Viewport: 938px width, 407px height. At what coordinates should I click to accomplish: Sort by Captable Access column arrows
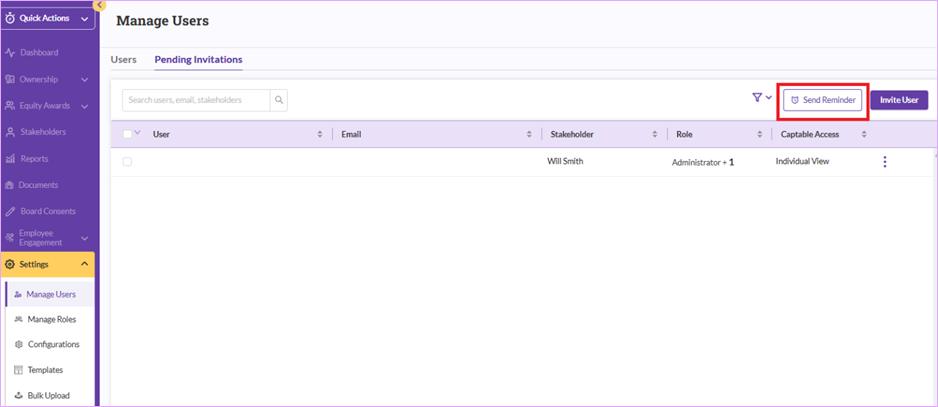pos(864,135)
